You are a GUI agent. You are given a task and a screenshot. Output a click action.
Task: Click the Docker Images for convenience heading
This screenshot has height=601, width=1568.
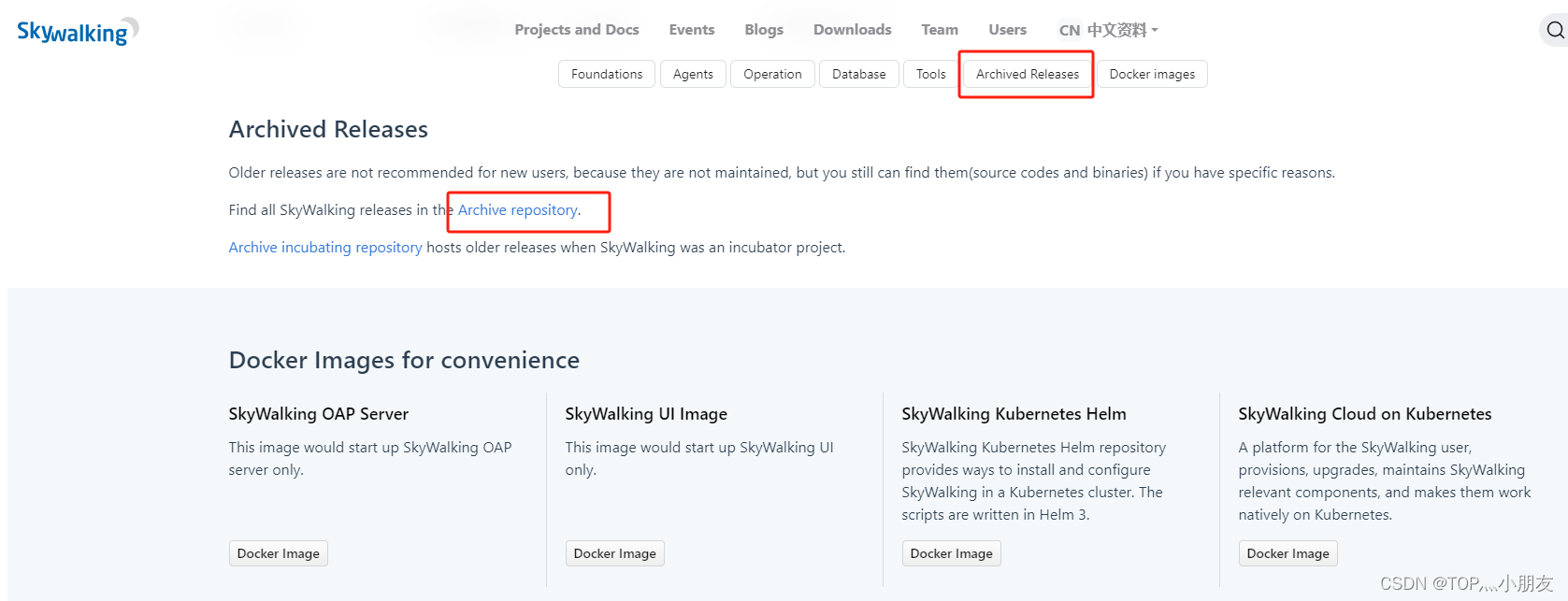(404, 360)
